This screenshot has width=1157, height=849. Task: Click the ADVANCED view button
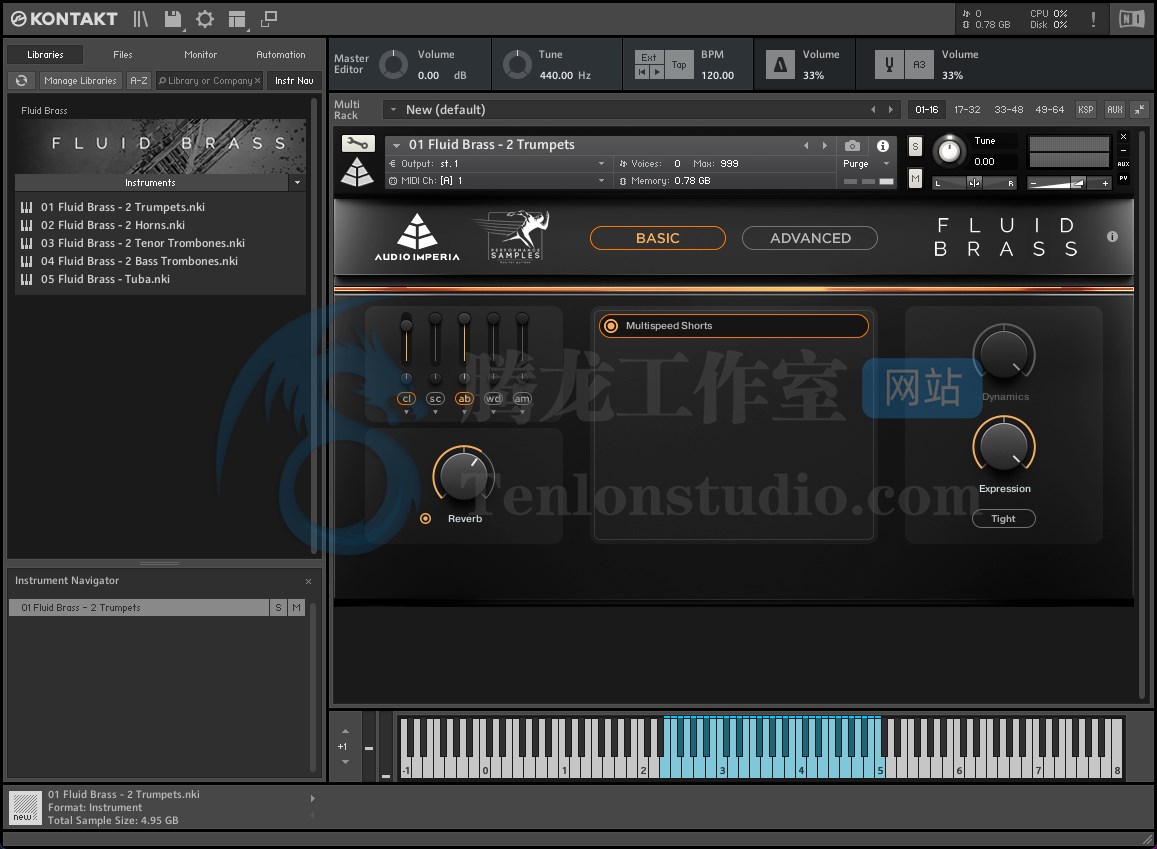click(809, 238)
